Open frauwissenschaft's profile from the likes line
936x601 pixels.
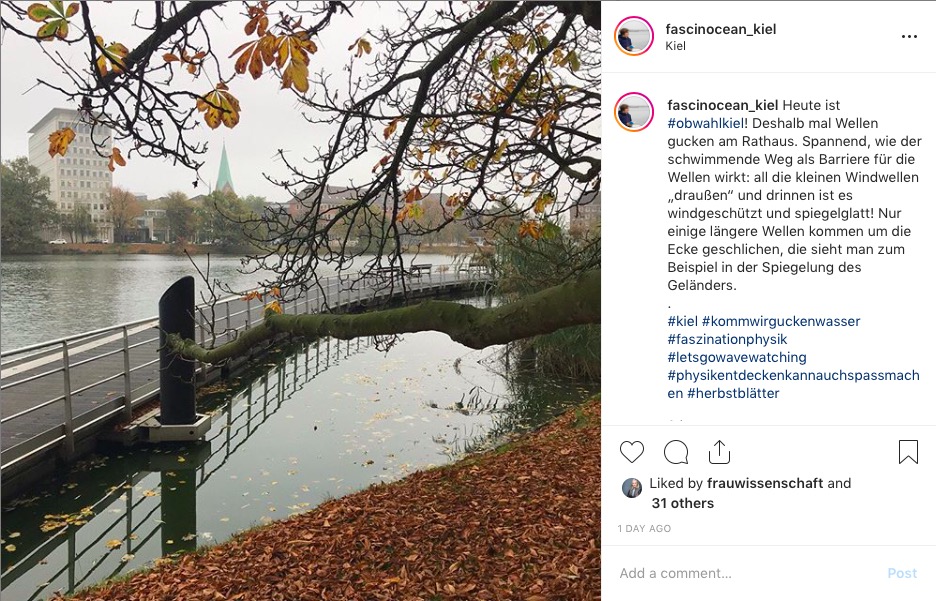point(765,483)
